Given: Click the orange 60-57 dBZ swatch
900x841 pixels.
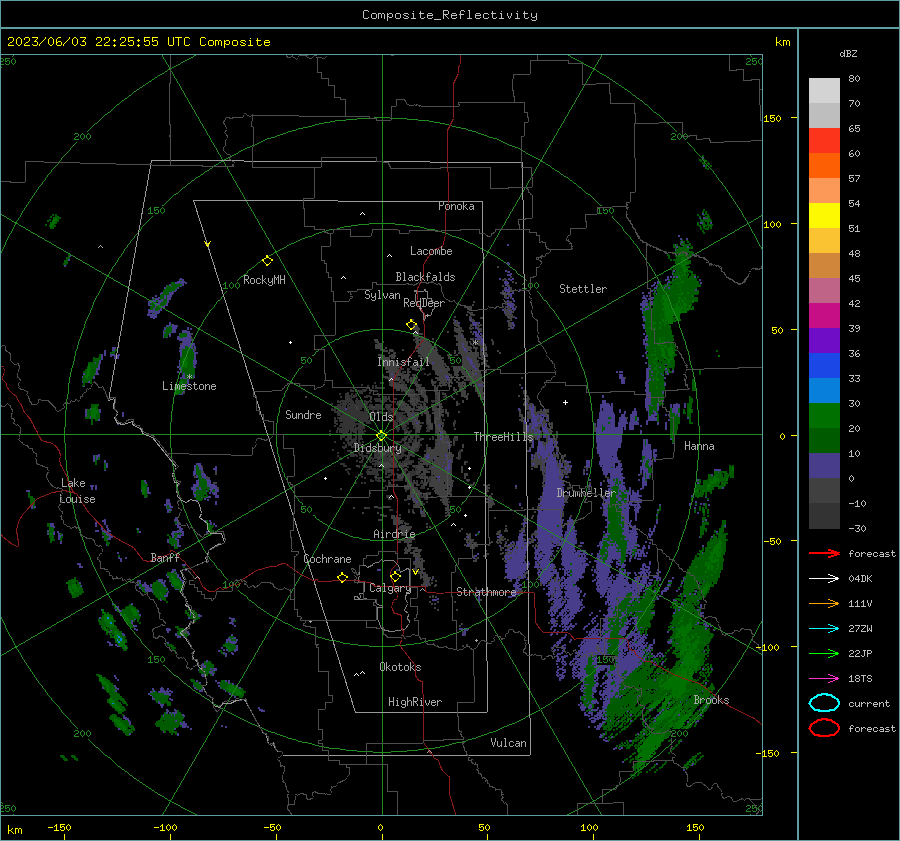Looking at the screenshot, I should point(824,165).
